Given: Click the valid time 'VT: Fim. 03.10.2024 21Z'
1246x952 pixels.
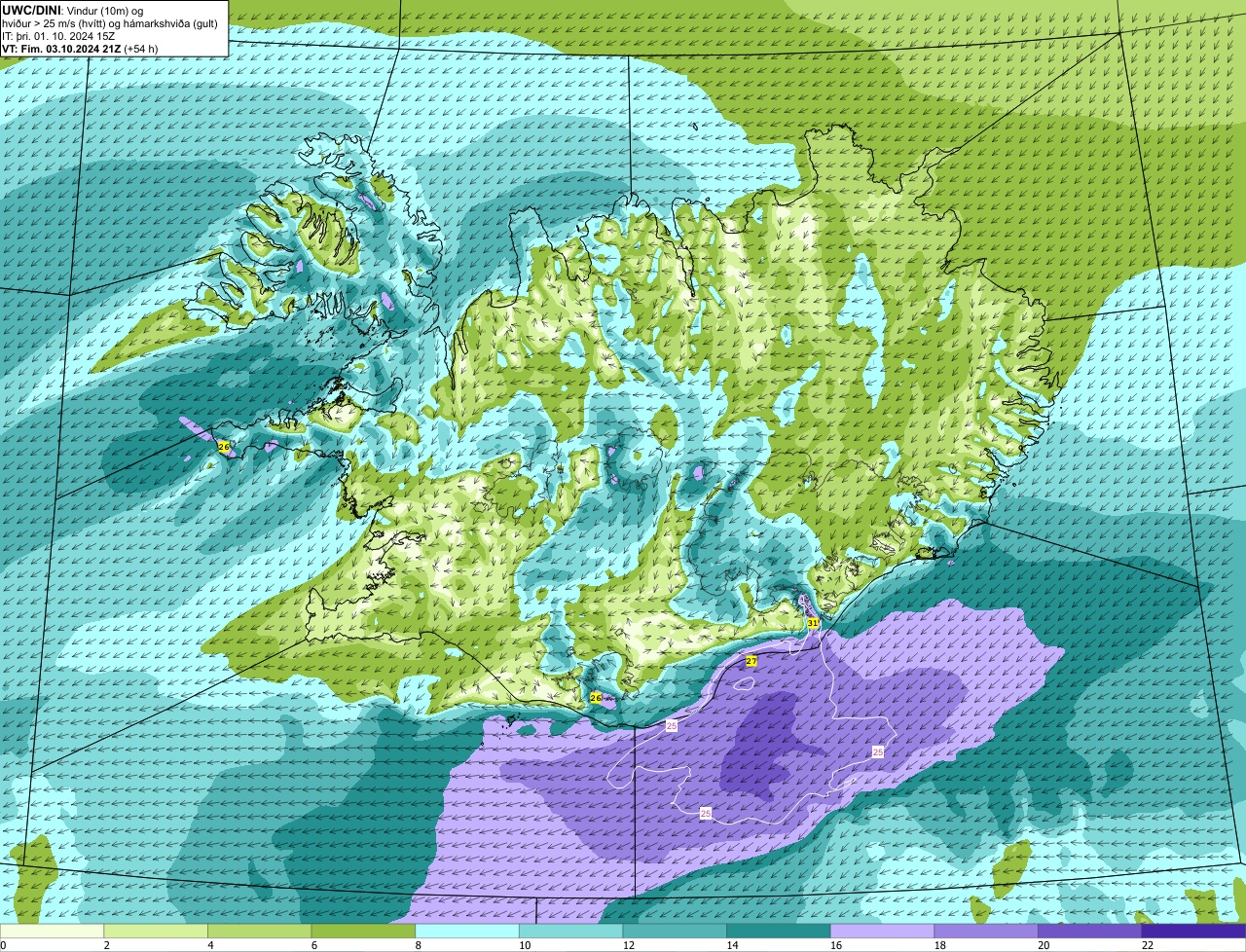Looking at the screenshot, I should click(61, 49).
